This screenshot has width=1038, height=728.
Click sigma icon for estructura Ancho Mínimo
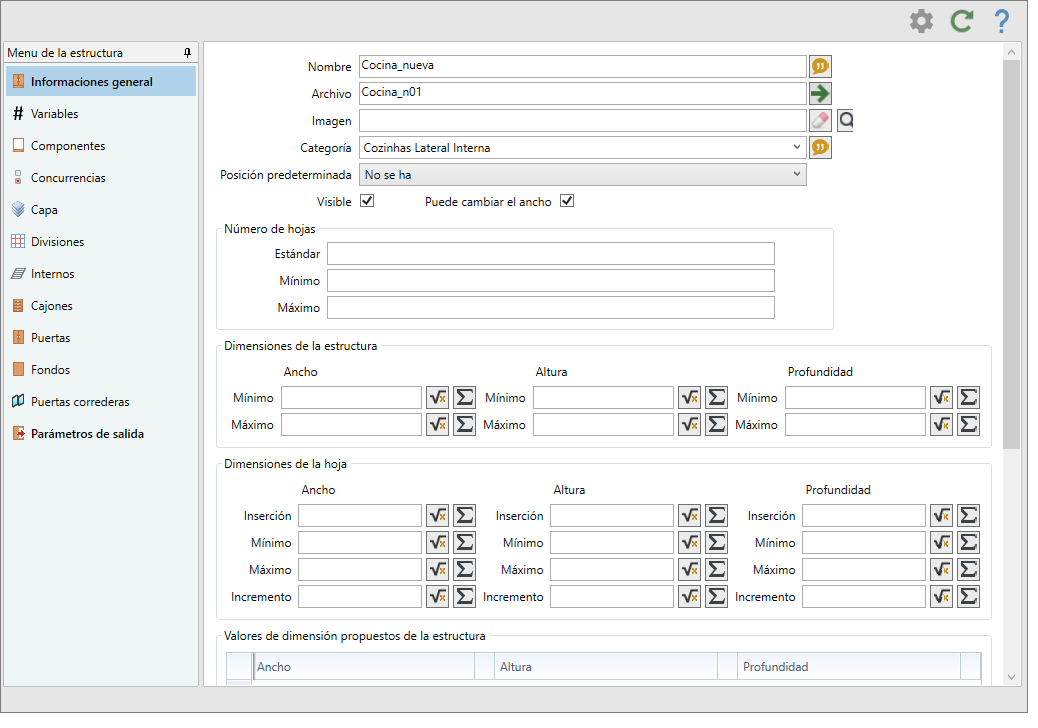click(465, 398)
